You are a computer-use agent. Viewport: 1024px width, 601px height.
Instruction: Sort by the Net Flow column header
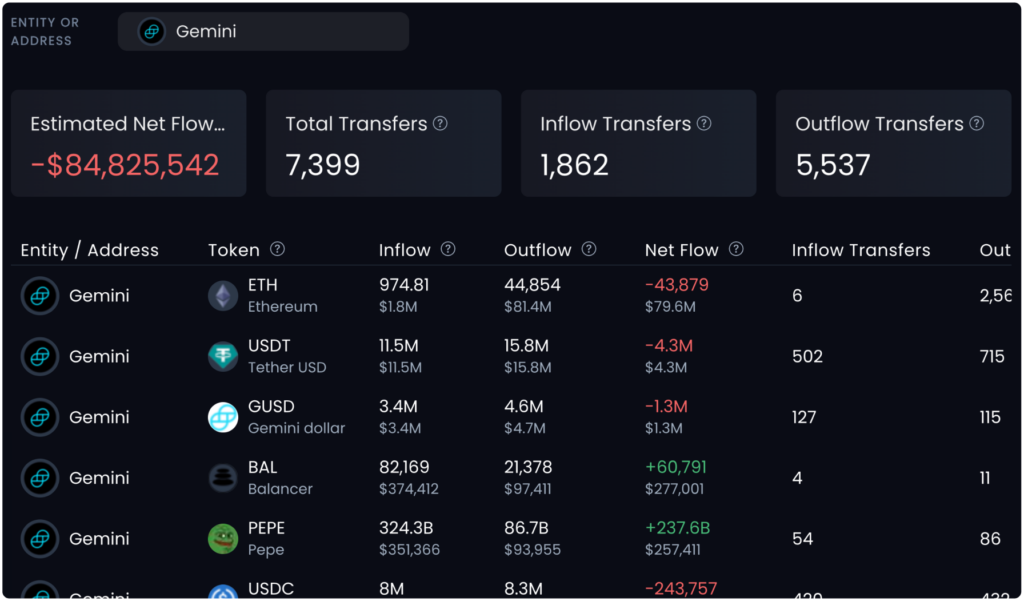tap(682, 250)
